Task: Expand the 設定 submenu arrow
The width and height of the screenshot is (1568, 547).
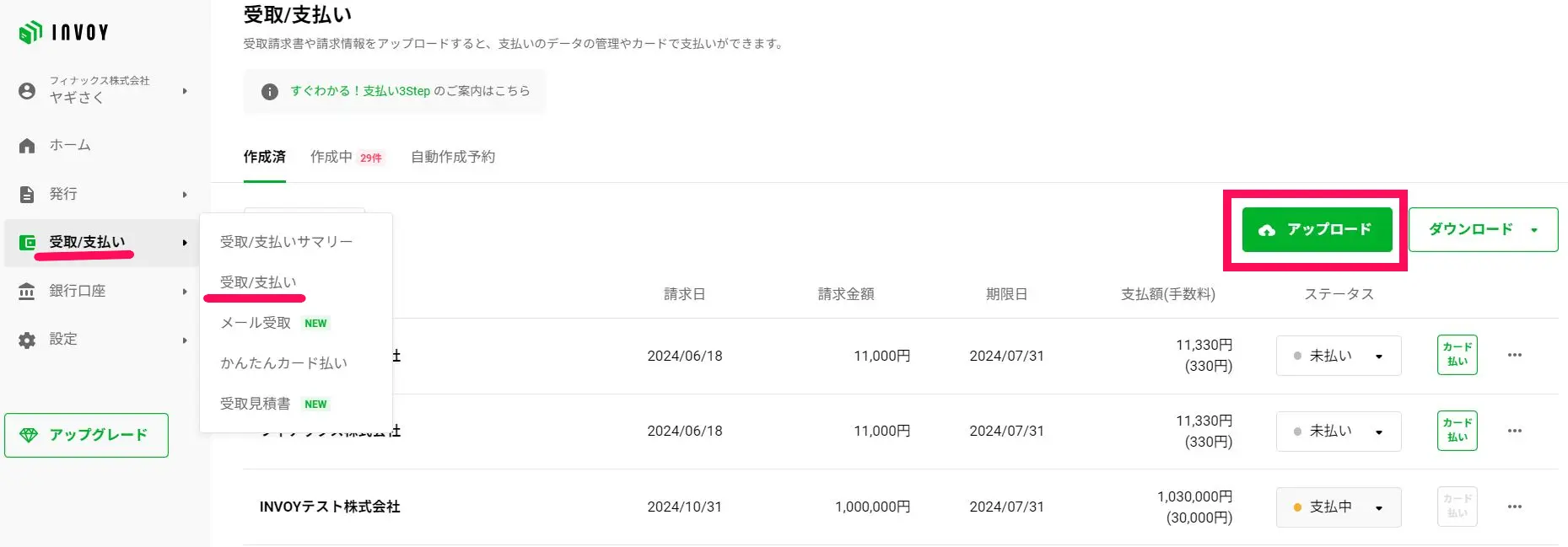Action: [x=185, y=341]
